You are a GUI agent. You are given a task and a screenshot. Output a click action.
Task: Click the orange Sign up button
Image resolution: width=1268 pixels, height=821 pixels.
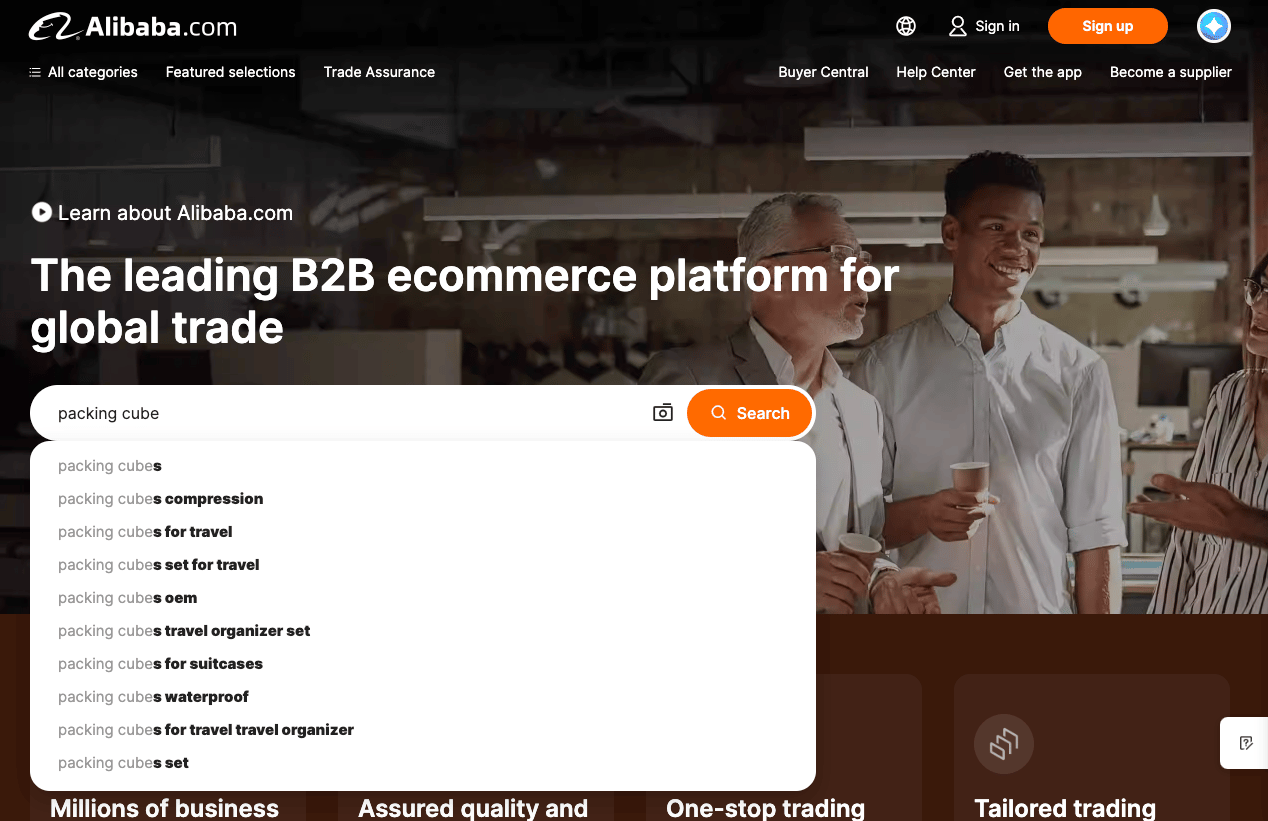coord(1108,26)
